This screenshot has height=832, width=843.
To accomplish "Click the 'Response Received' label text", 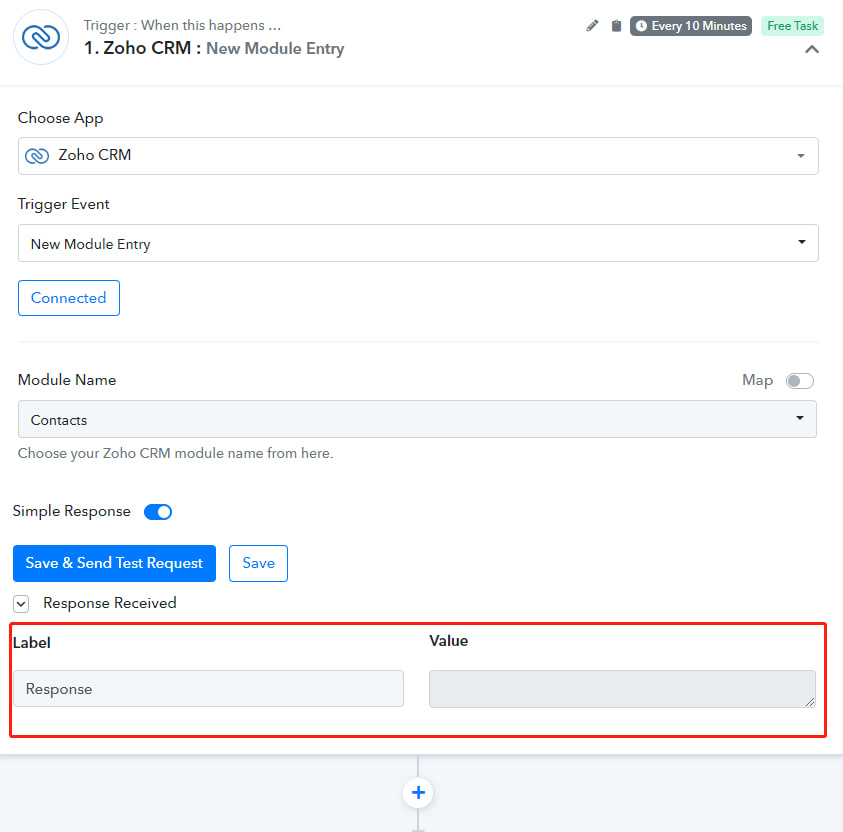I will tap(110, 604).
